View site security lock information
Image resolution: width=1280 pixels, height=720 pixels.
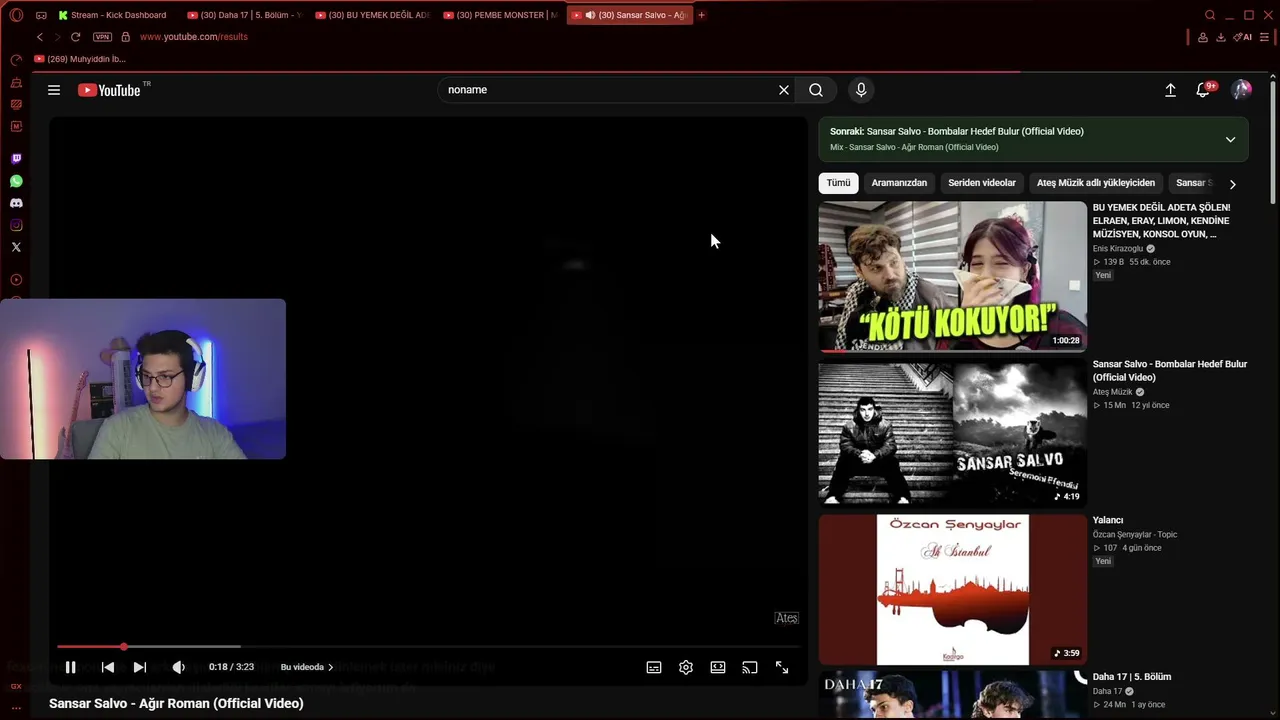pos(125,37)
